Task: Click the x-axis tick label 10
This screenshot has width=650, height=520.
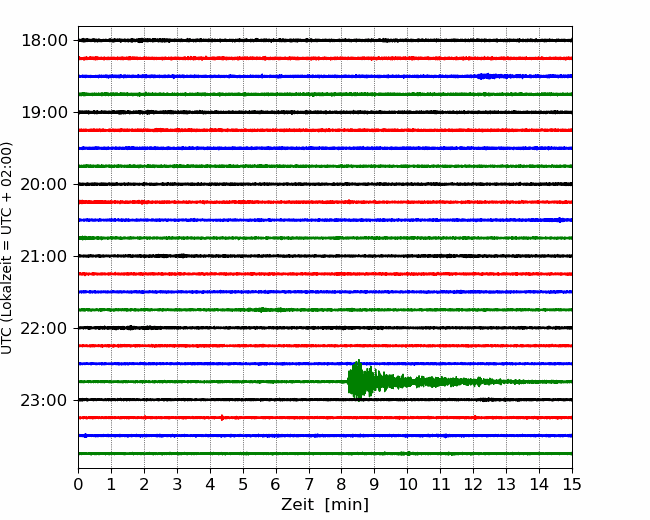Action: click(x=407, y=484)
